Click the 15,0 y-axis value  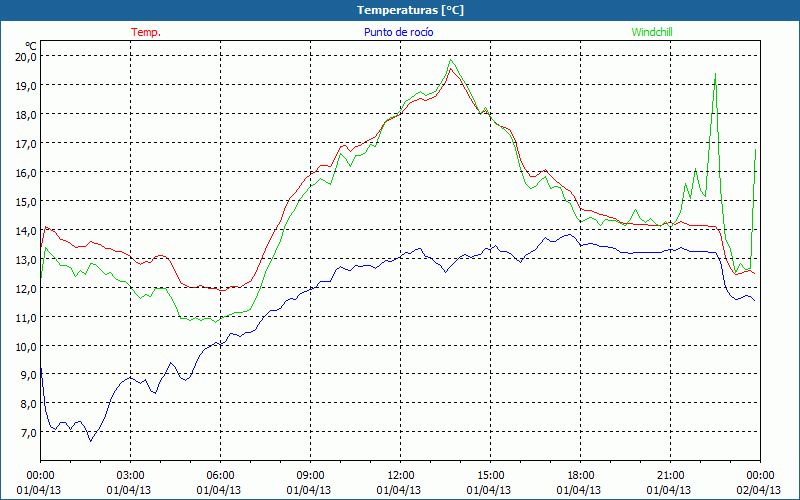point(26,202)
